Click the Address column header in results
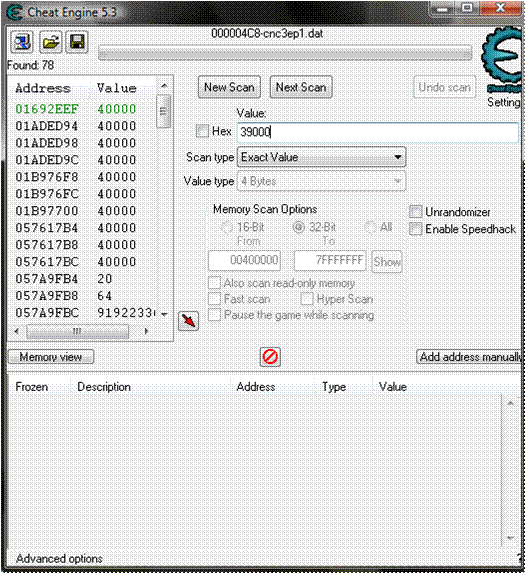Viewport: 525px width, 573px height. pyautogui.click(x=43, y=88)
